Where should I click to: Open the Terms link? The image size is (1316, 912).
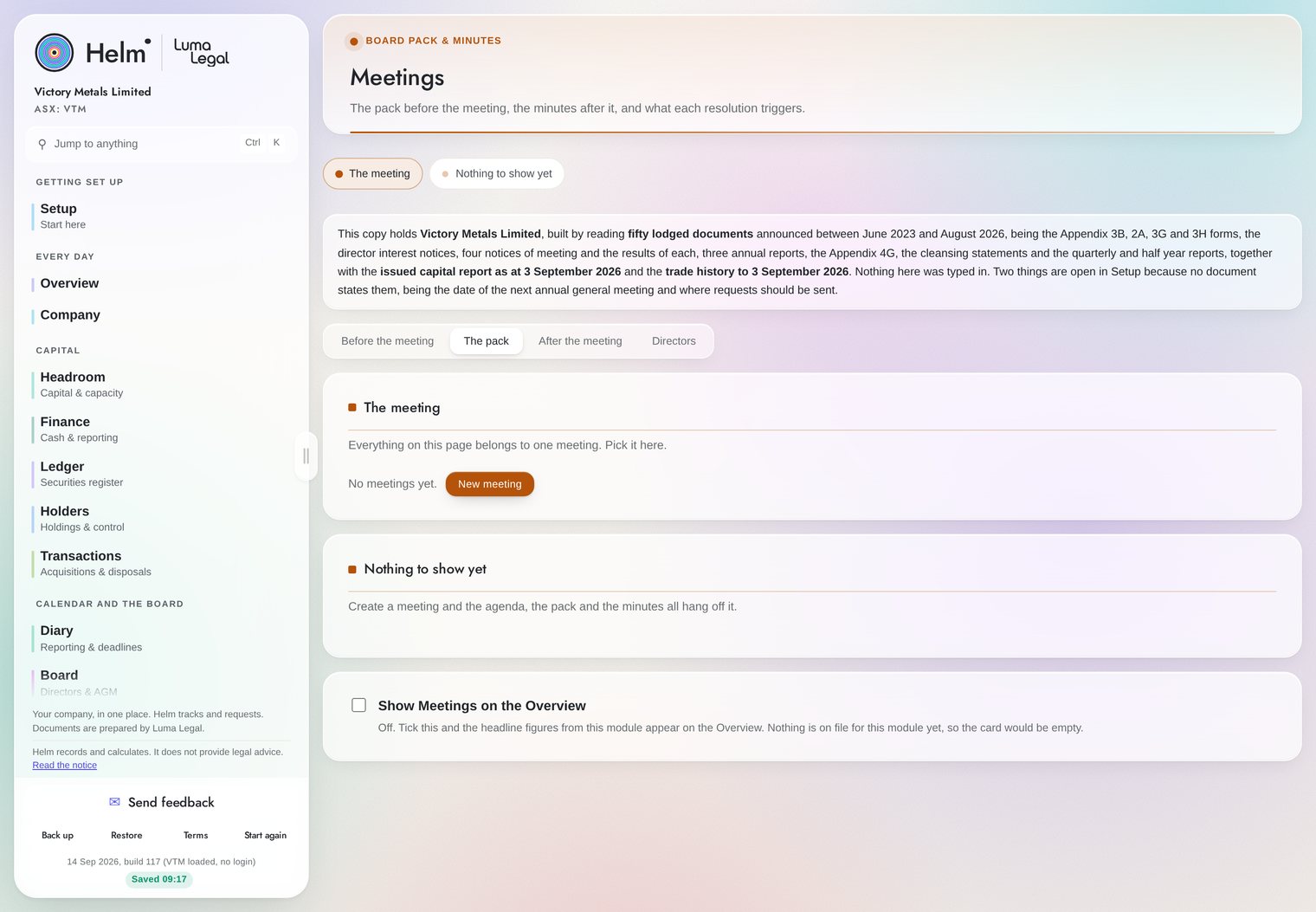[196, 836]
